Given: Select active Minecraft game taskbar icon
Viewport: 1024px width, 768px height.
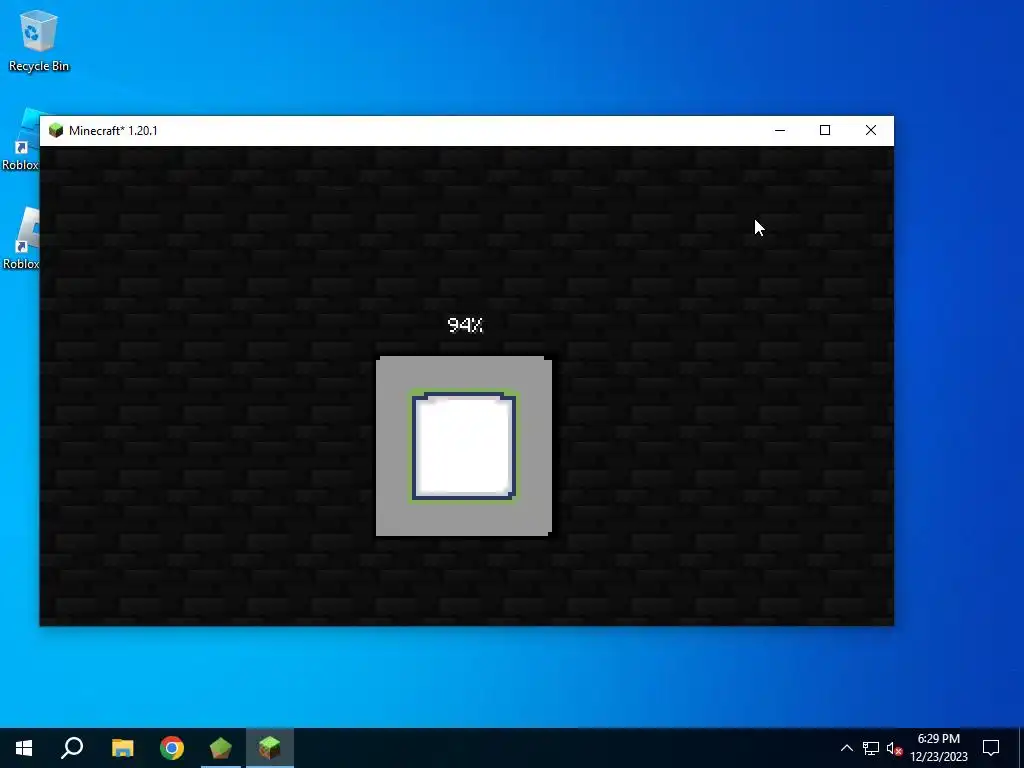Looking at the screenshot, I should (270, 748).
